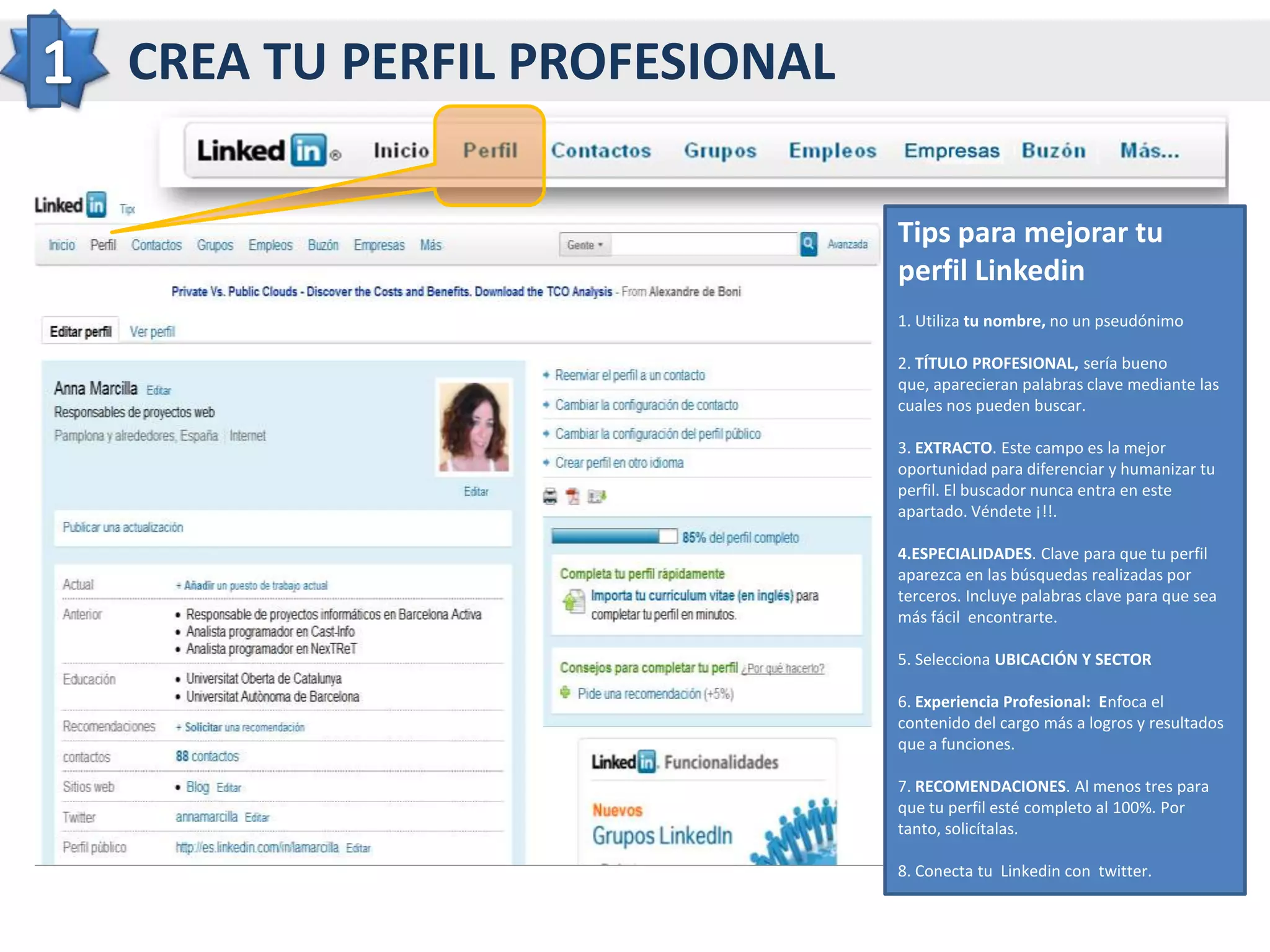Switch to the Editar perfil tab

(x=81, y=331)
